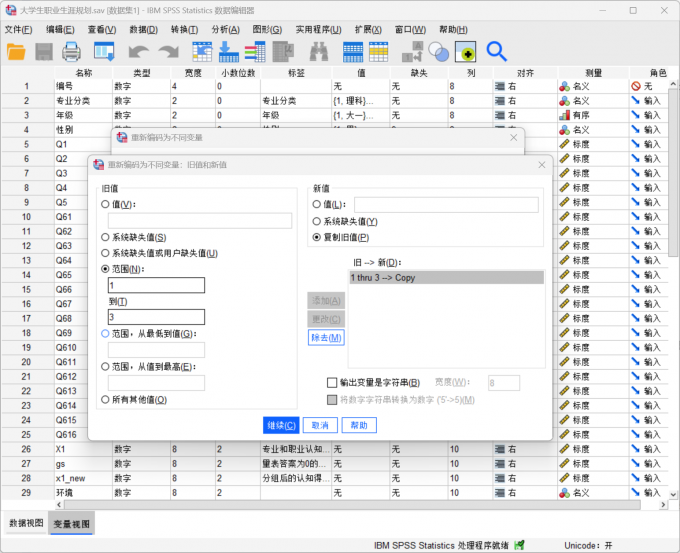Close the 旧值和新值 dialog
Viewport: 680px width, 553px height.
(541, 165)
